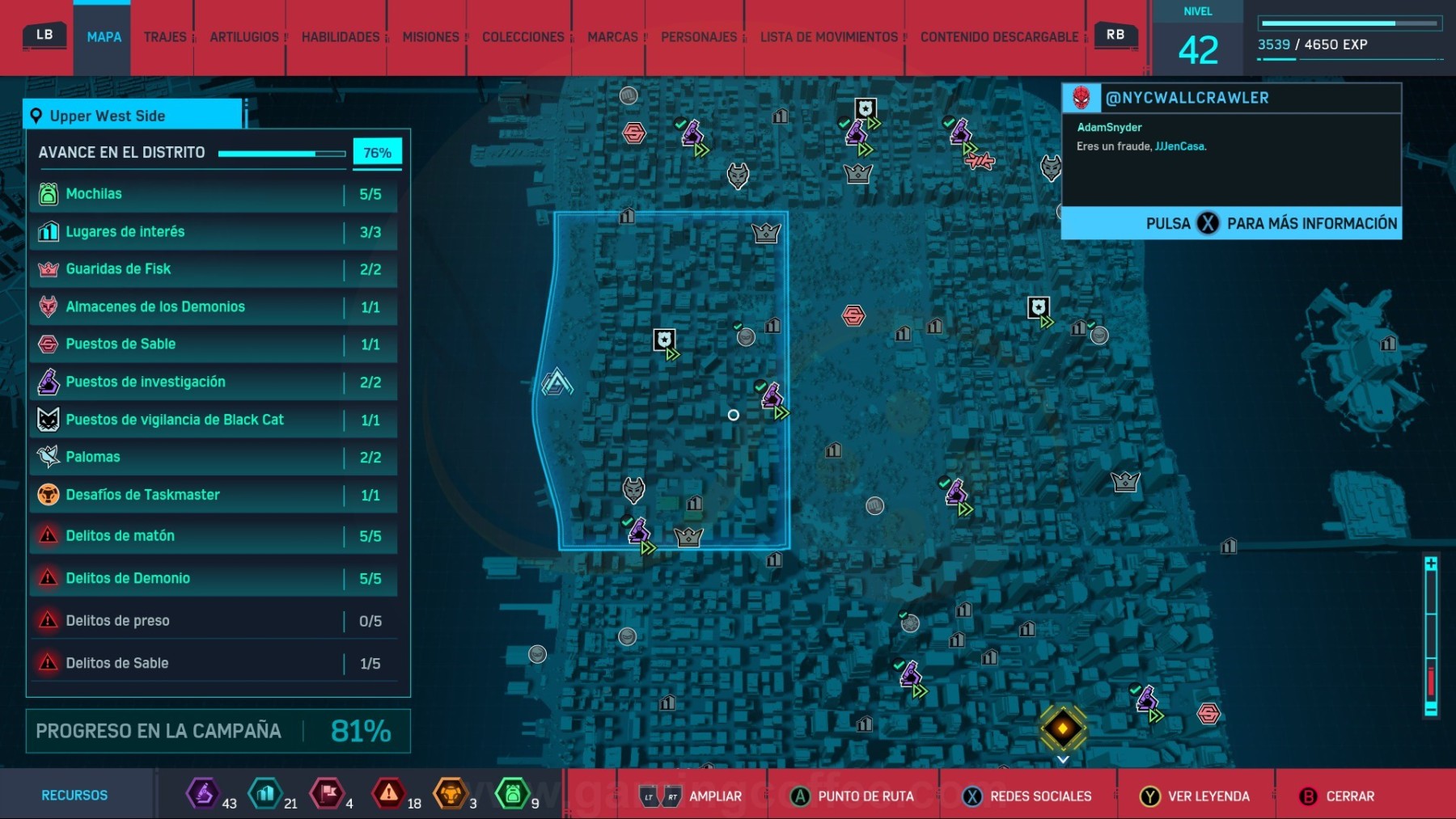Click the Upper West Side location header

click(x=133, y=116)
